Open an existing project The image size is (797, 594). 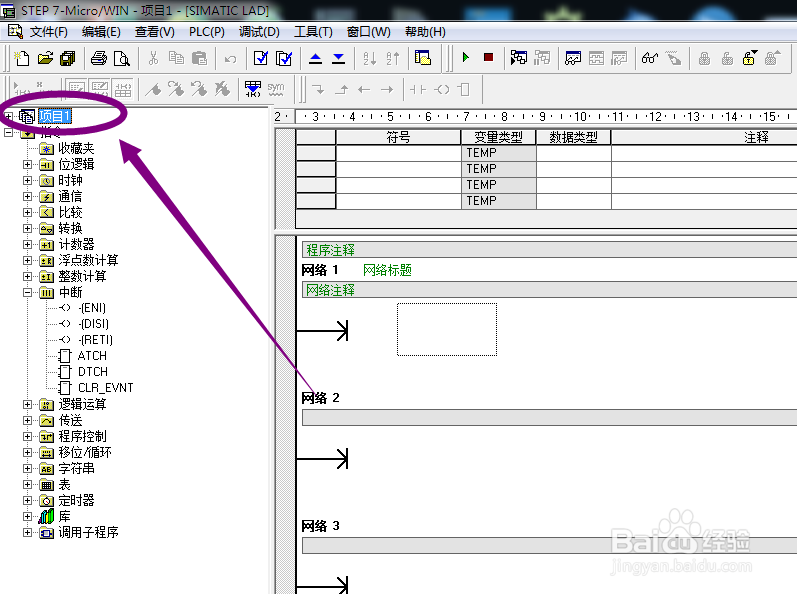[x=45, y=58]
